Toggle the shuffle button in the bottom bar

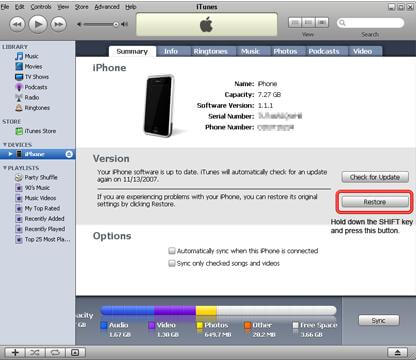35,352
